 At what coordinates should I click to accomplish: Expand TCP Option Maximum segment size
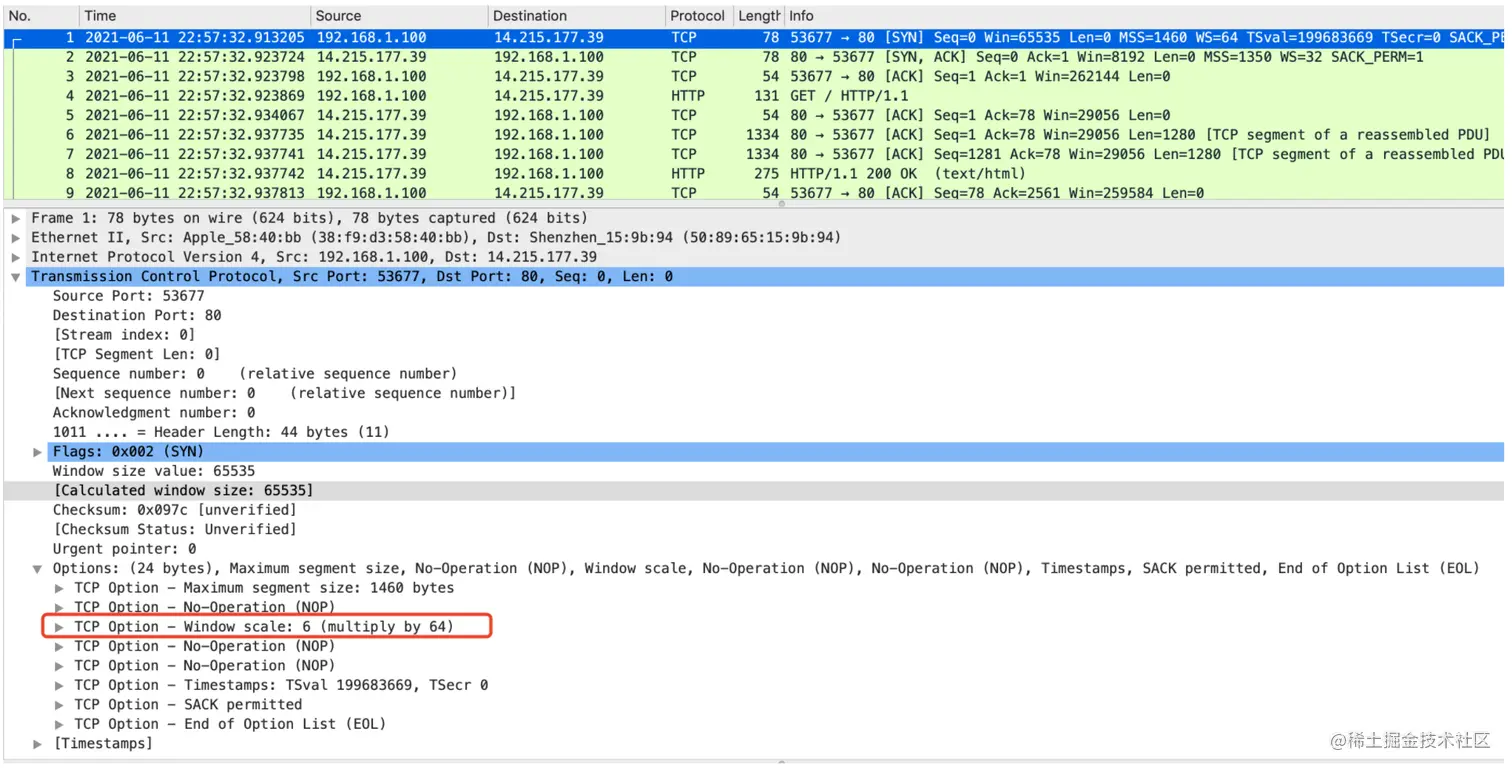[60, 588]
